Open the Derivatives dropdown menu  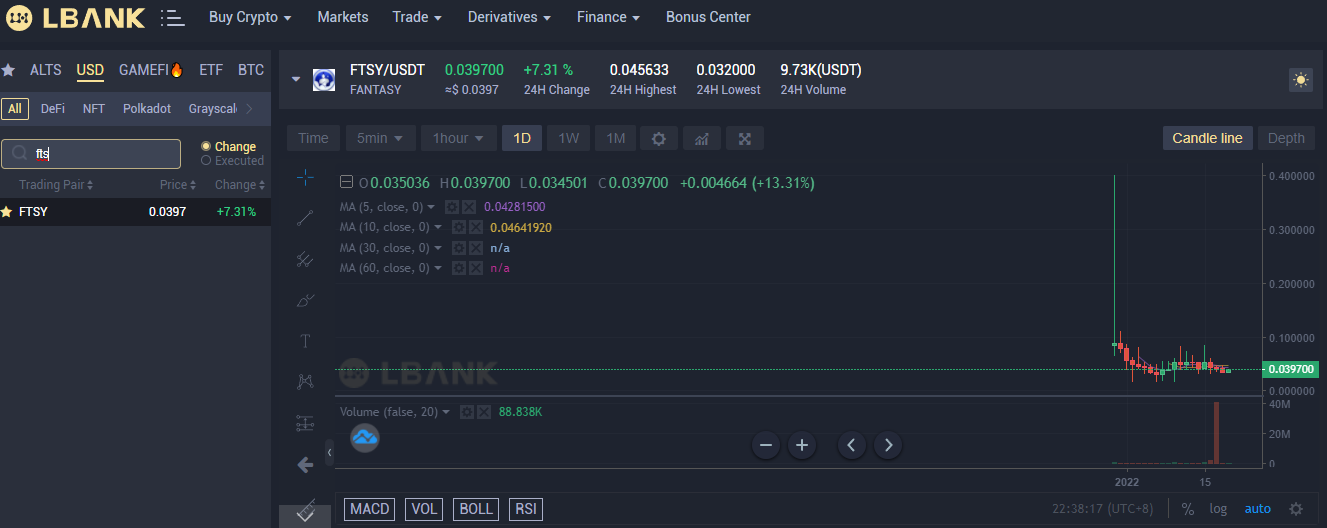pos(509,17)
